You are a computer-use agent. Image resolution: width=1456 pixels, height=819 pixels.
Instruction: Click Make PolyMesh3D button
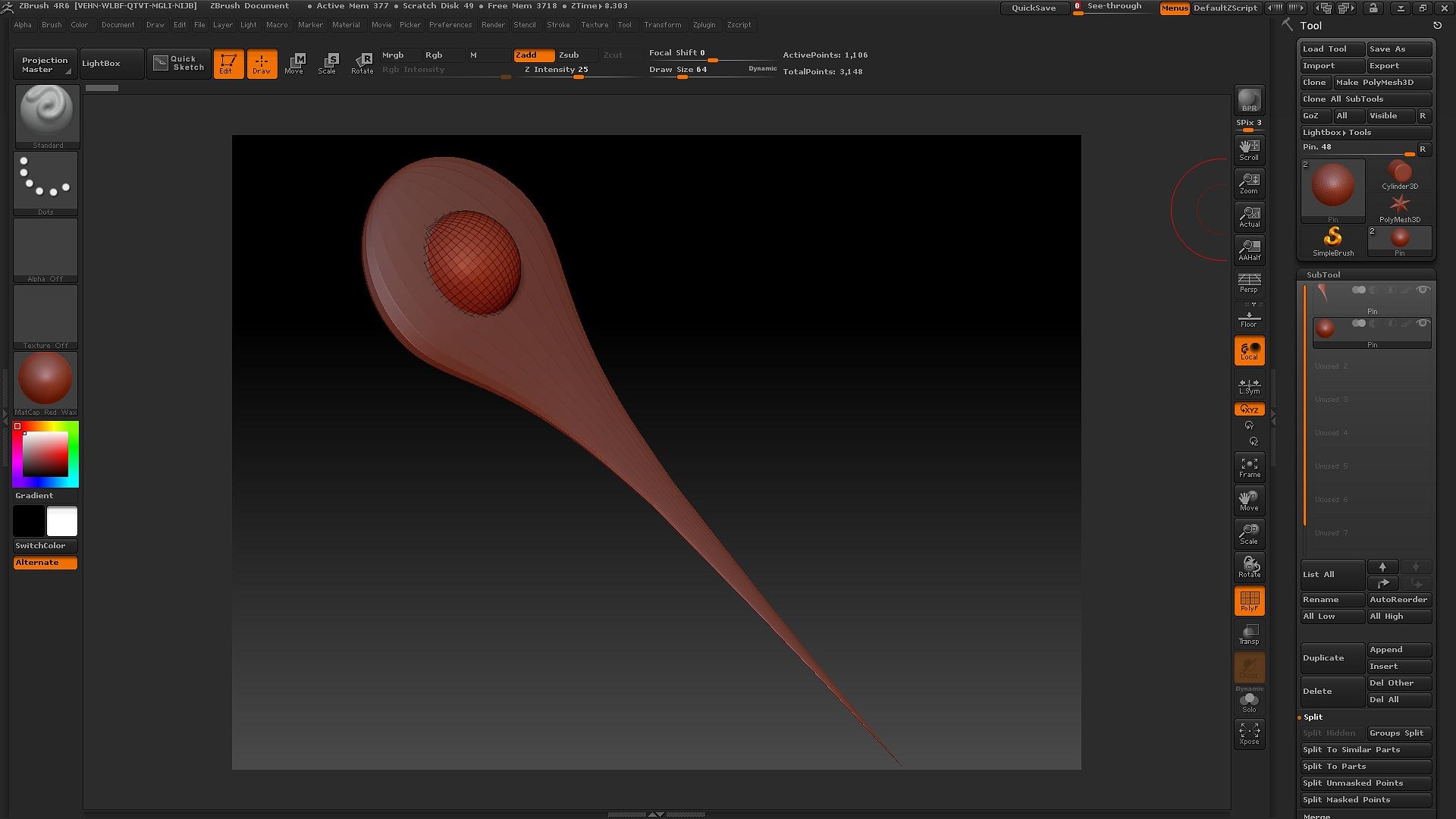tap(1382, 83)
